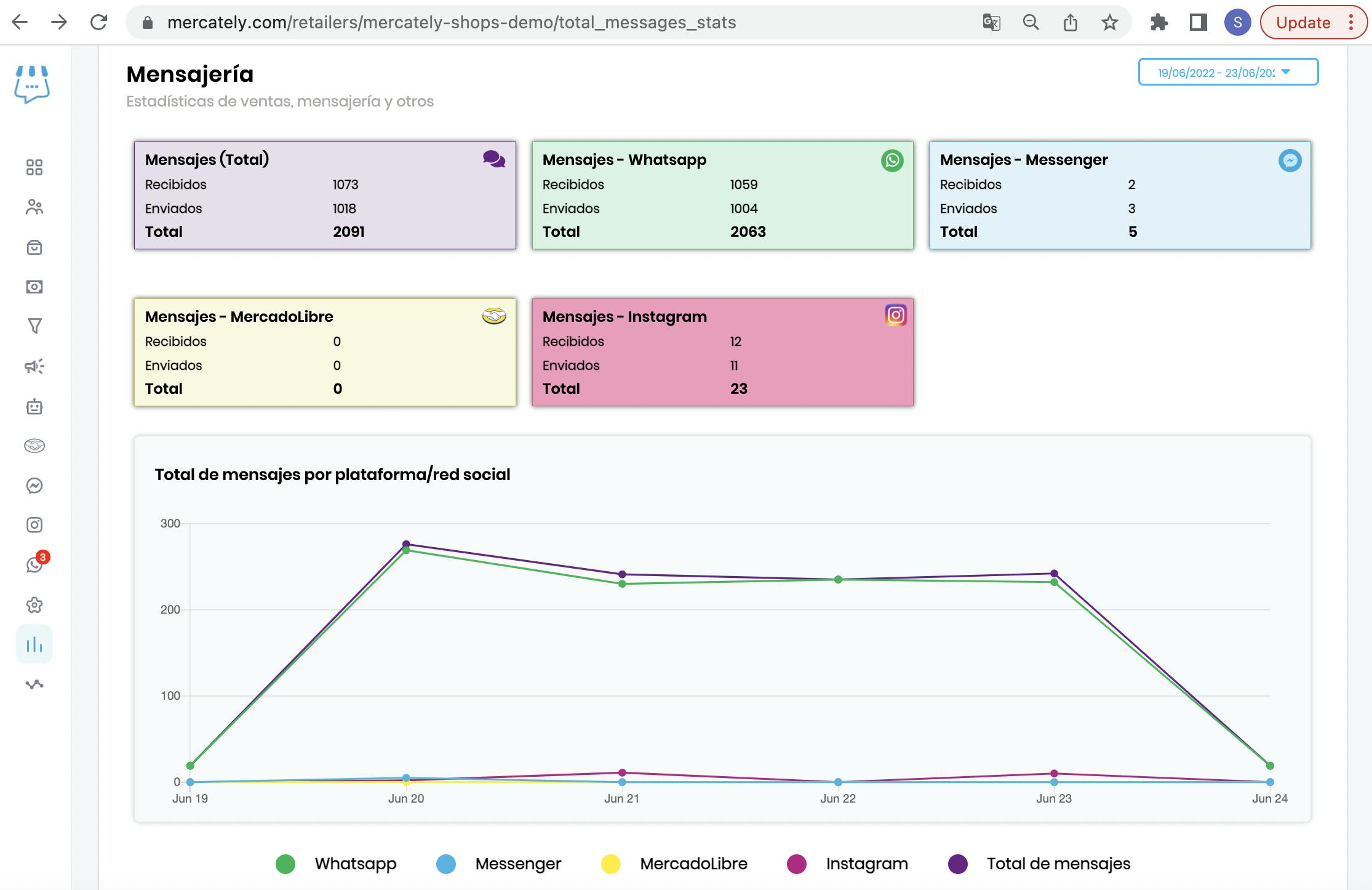Toggle MercadoLibre series in chart legend
The height and width of the screenshot is (890, 1372).
[x=693, y=864]
